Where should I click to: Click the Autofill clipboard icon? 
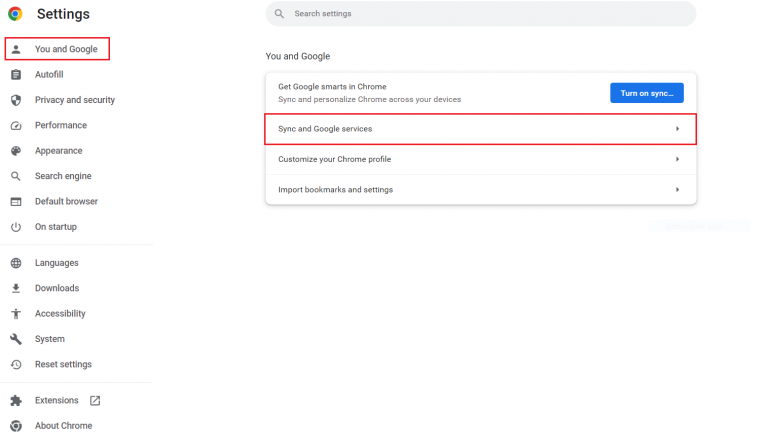(16, 74)
